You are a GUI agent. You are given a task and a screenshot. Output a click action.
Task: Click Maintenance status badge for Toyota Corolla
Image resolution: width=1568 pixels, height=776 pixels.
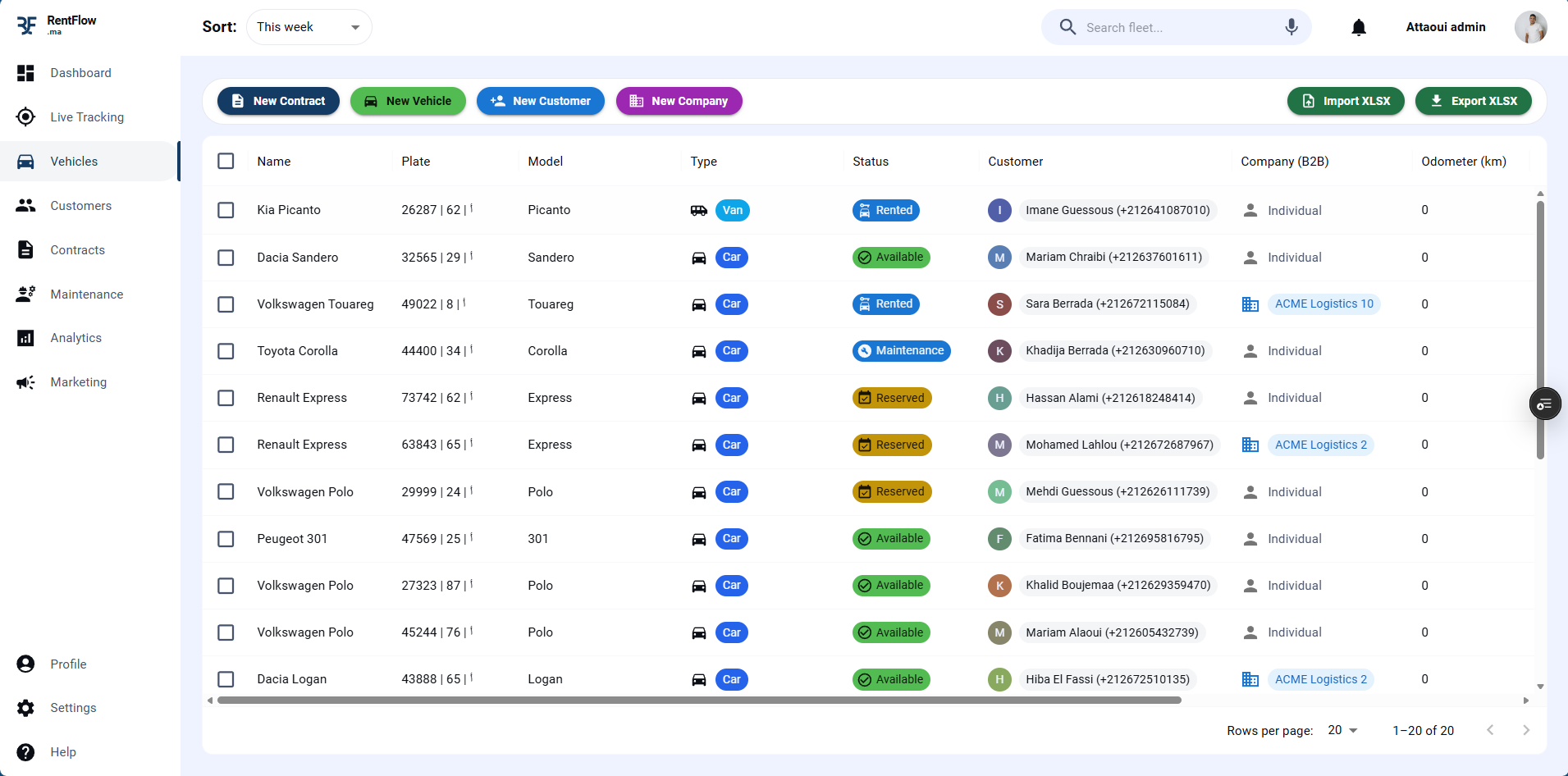[901, 351]
